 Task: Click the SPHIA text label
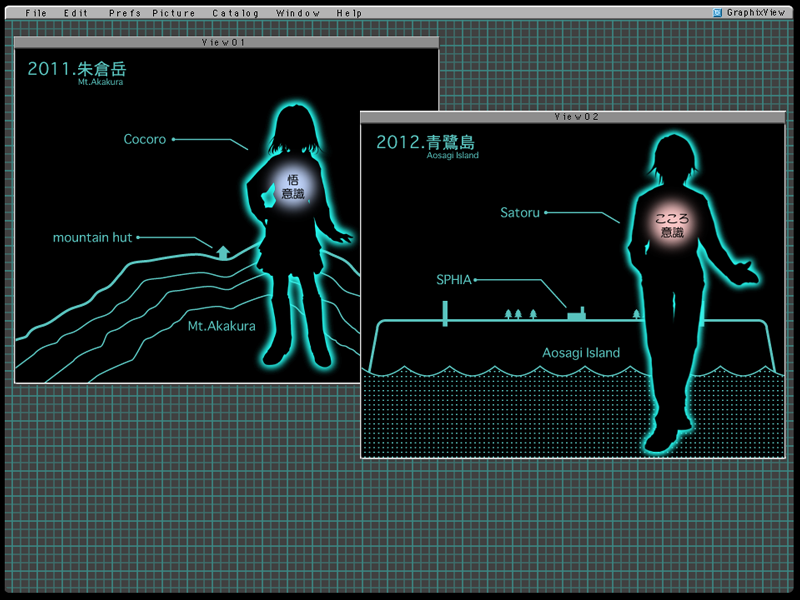(453, 280)
